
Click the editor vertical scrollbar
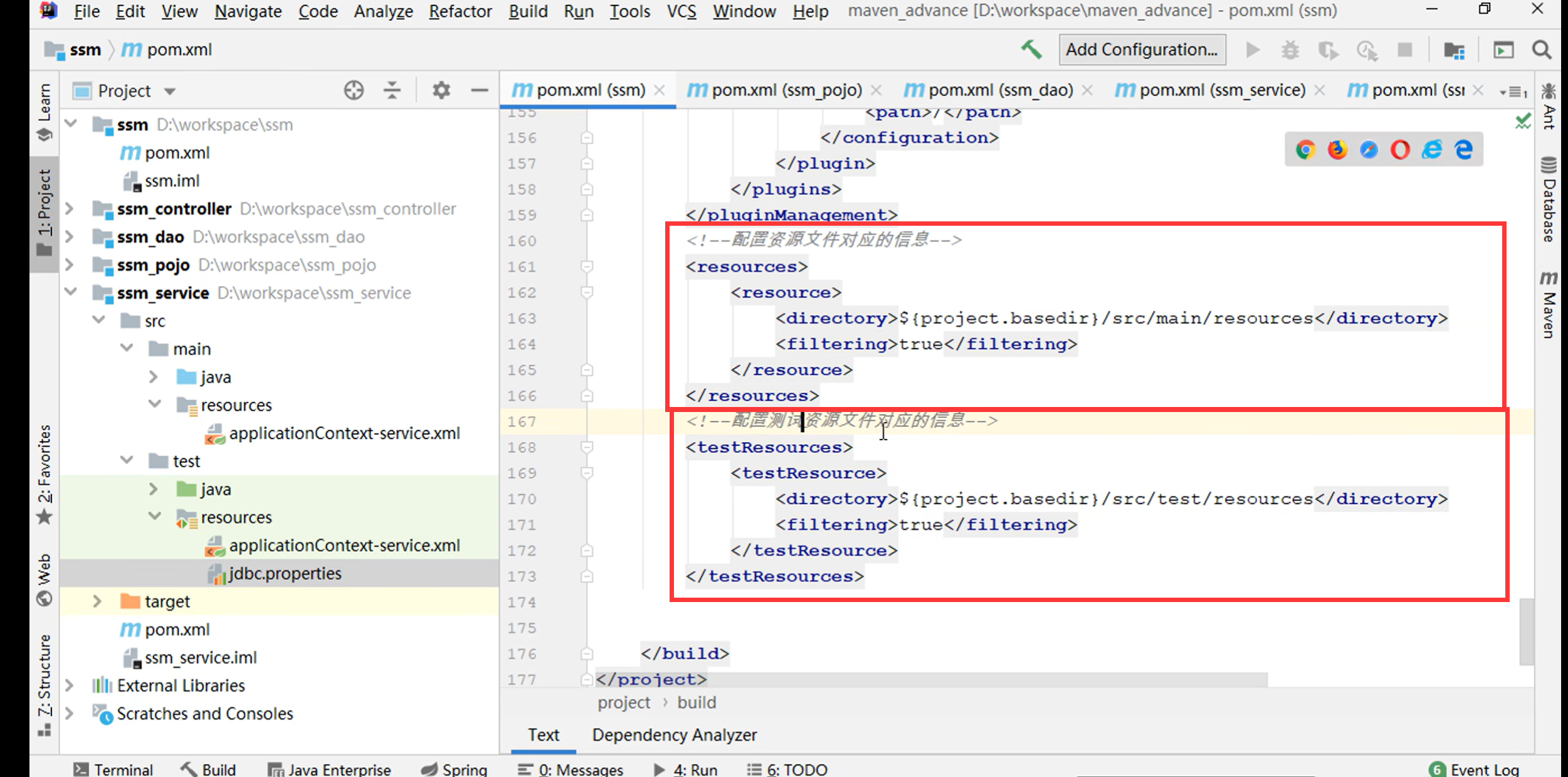click(x=1527, y=630)
